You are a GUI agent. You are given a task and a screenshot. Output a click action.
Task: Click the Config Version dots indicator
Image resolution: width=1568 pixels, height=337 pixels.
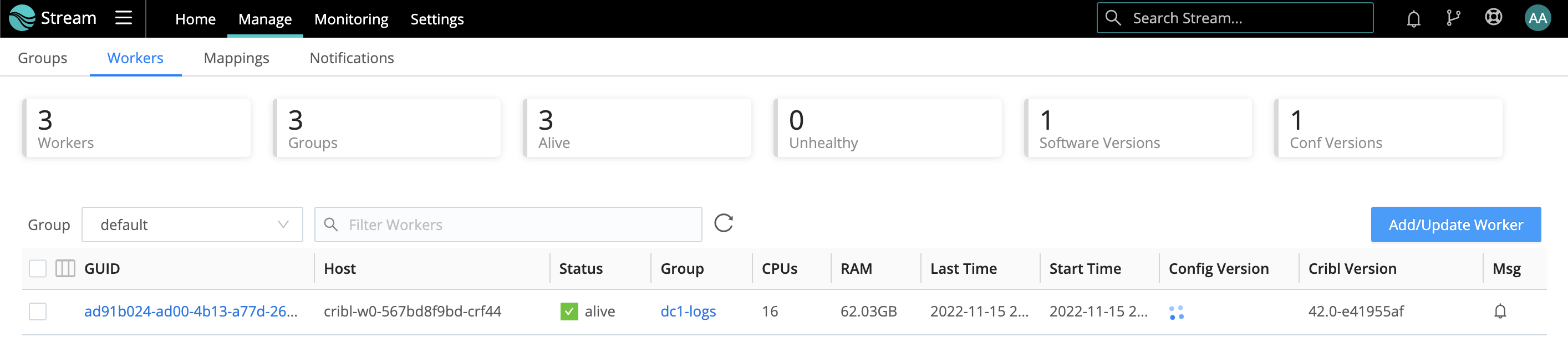[1176, 312]
